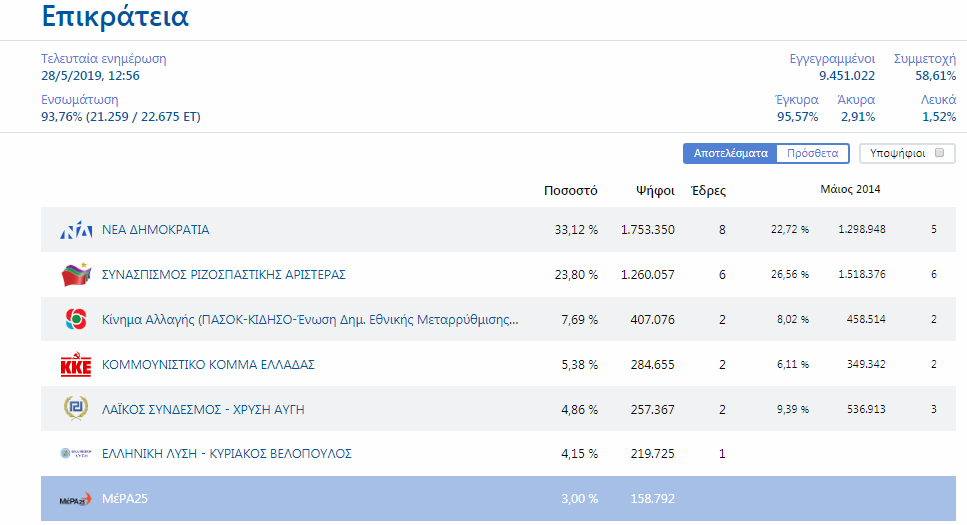Open the ΜέΡΑ25 party link
The height and width of the screenshot is (525, 967).
tap(125, 498)
